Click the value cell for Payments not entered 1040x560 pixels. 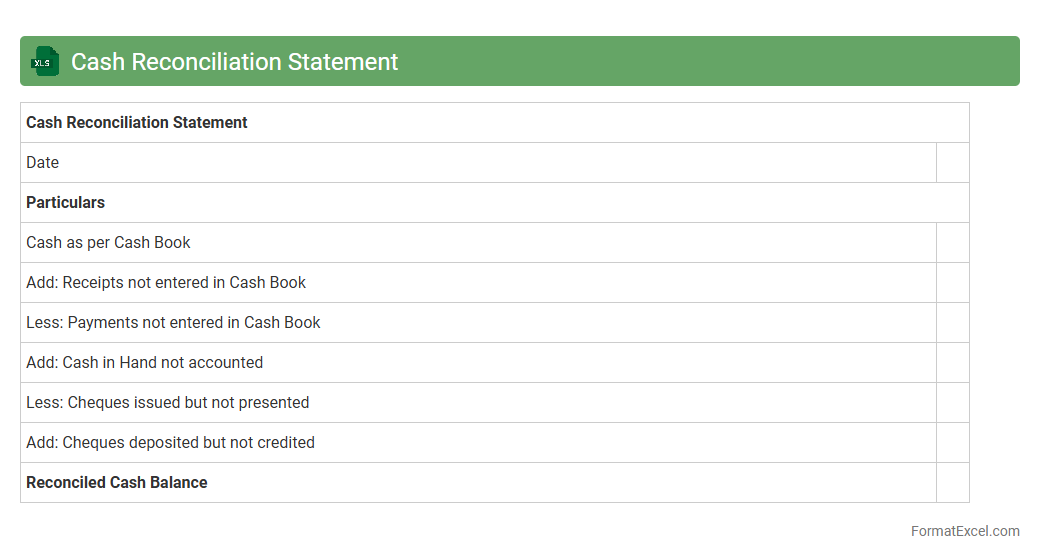click(952, 323)
